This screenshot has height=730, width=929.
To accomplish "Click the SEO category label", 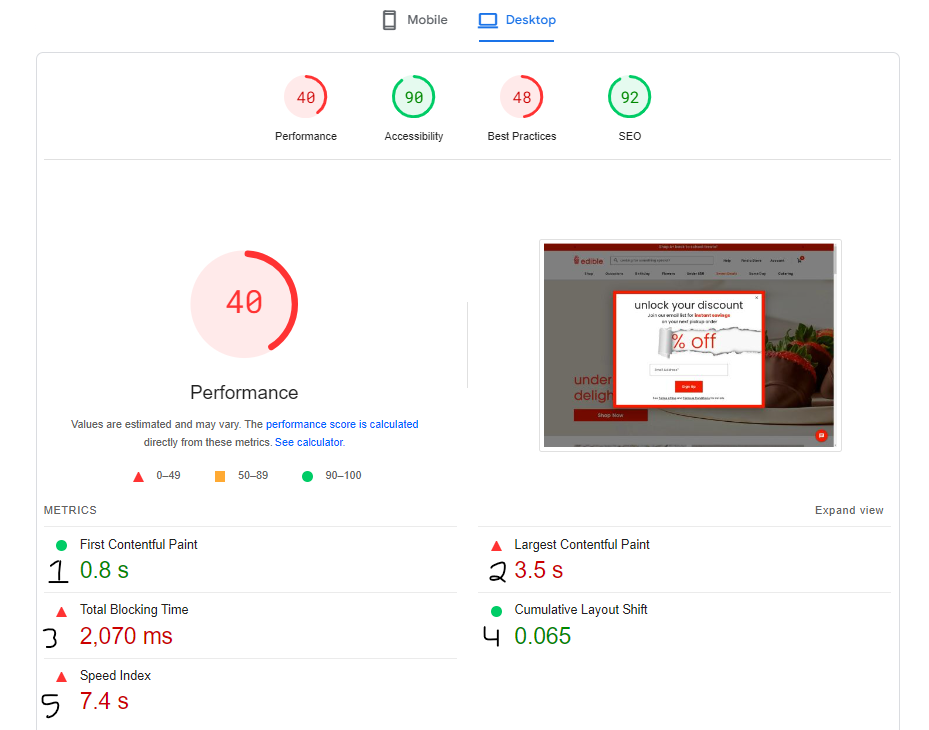I will (629, 136).
